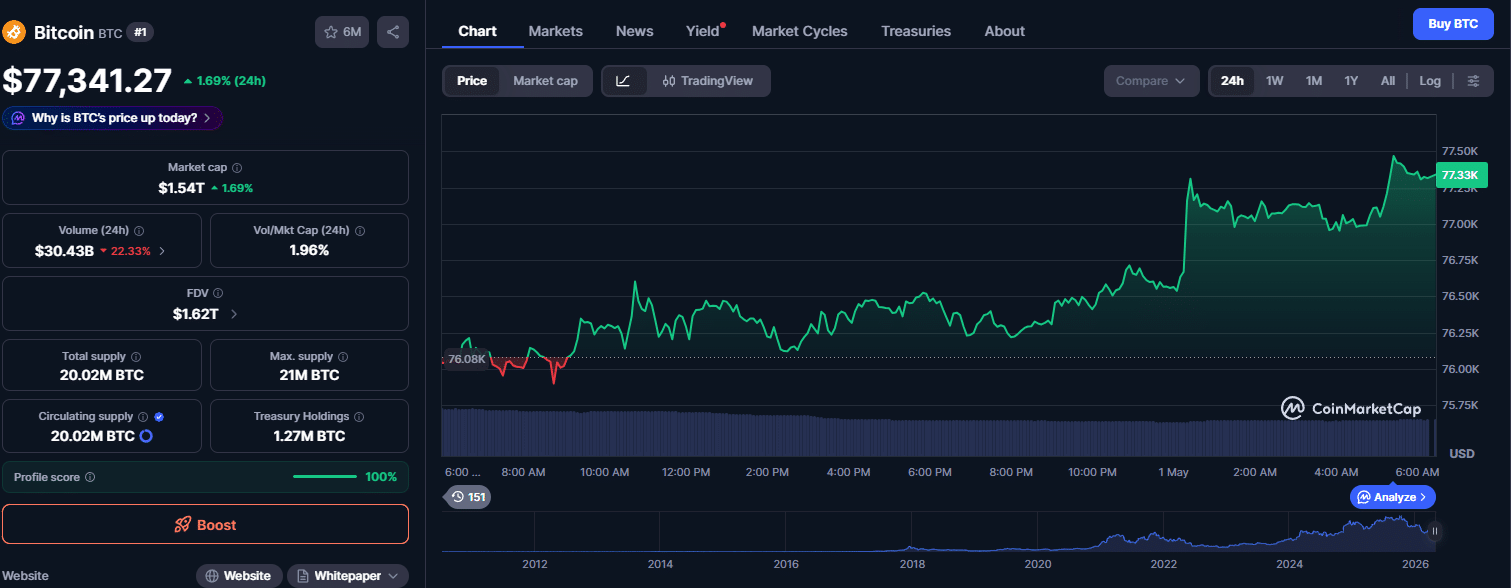The width and height of the screenshot is (1511, 588).
Task: Click the Bitcoin logo icon
Action: [14, 32]
